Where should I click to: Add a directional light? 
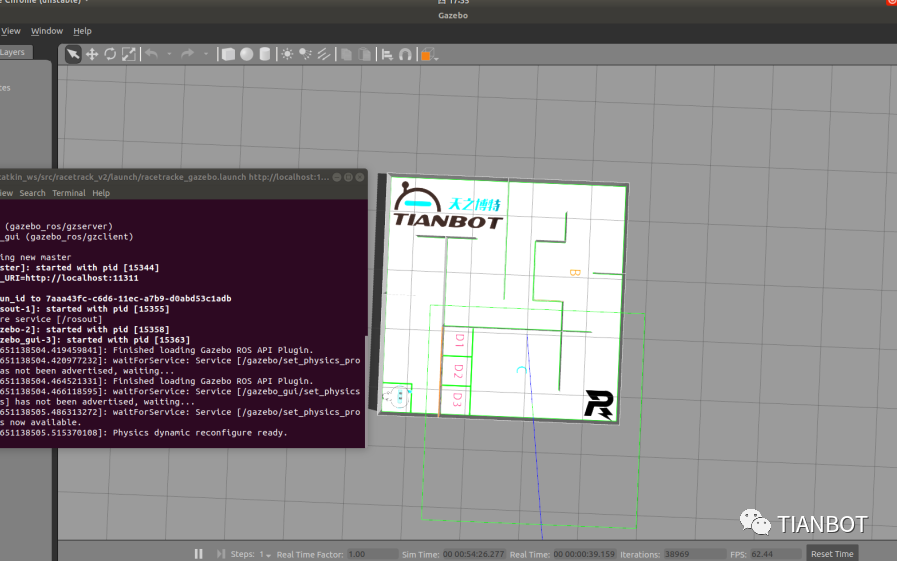coord(322,54)
